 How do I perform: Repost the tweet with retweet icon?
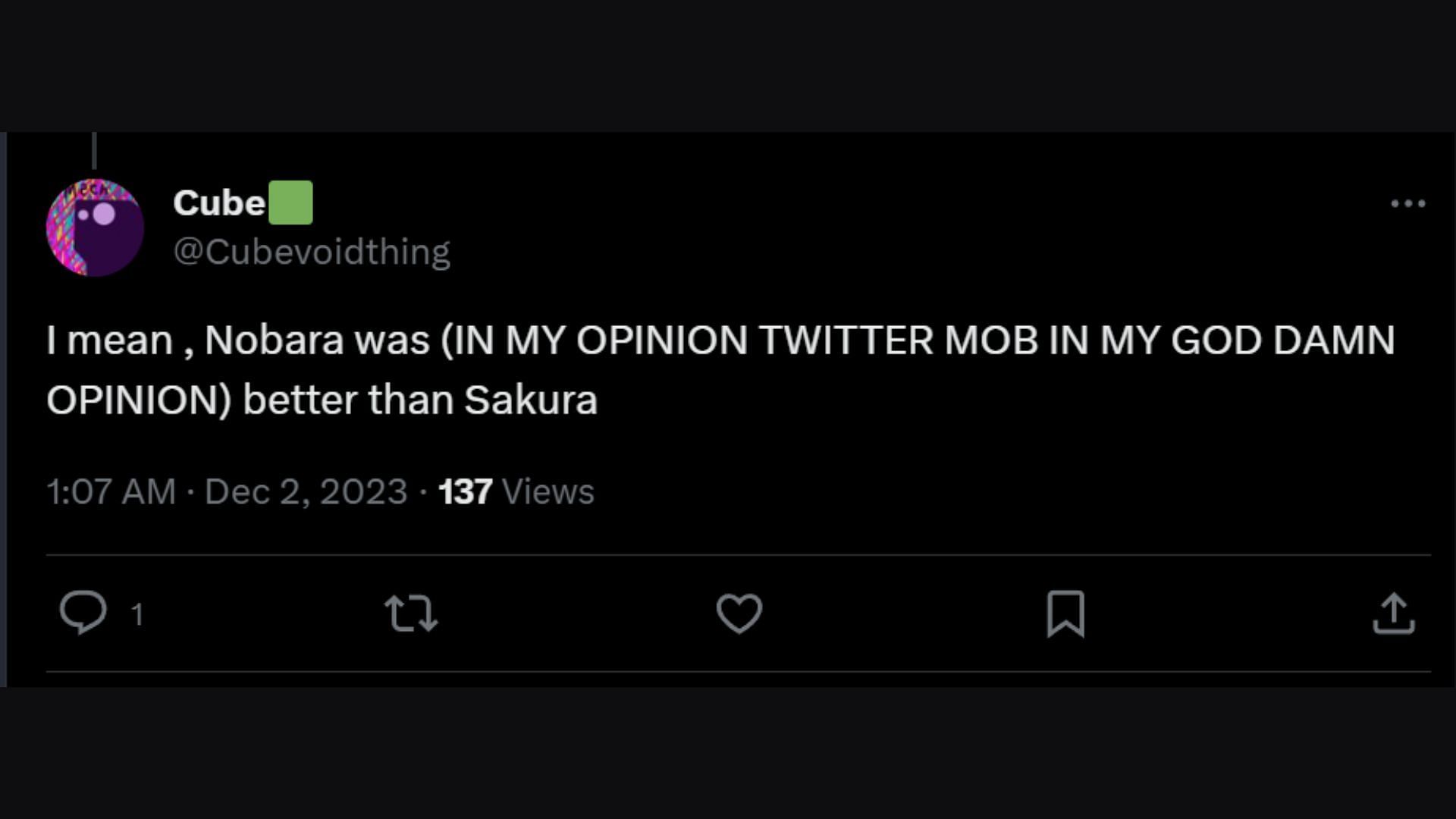pyautogui.click(x=411, y=613)
